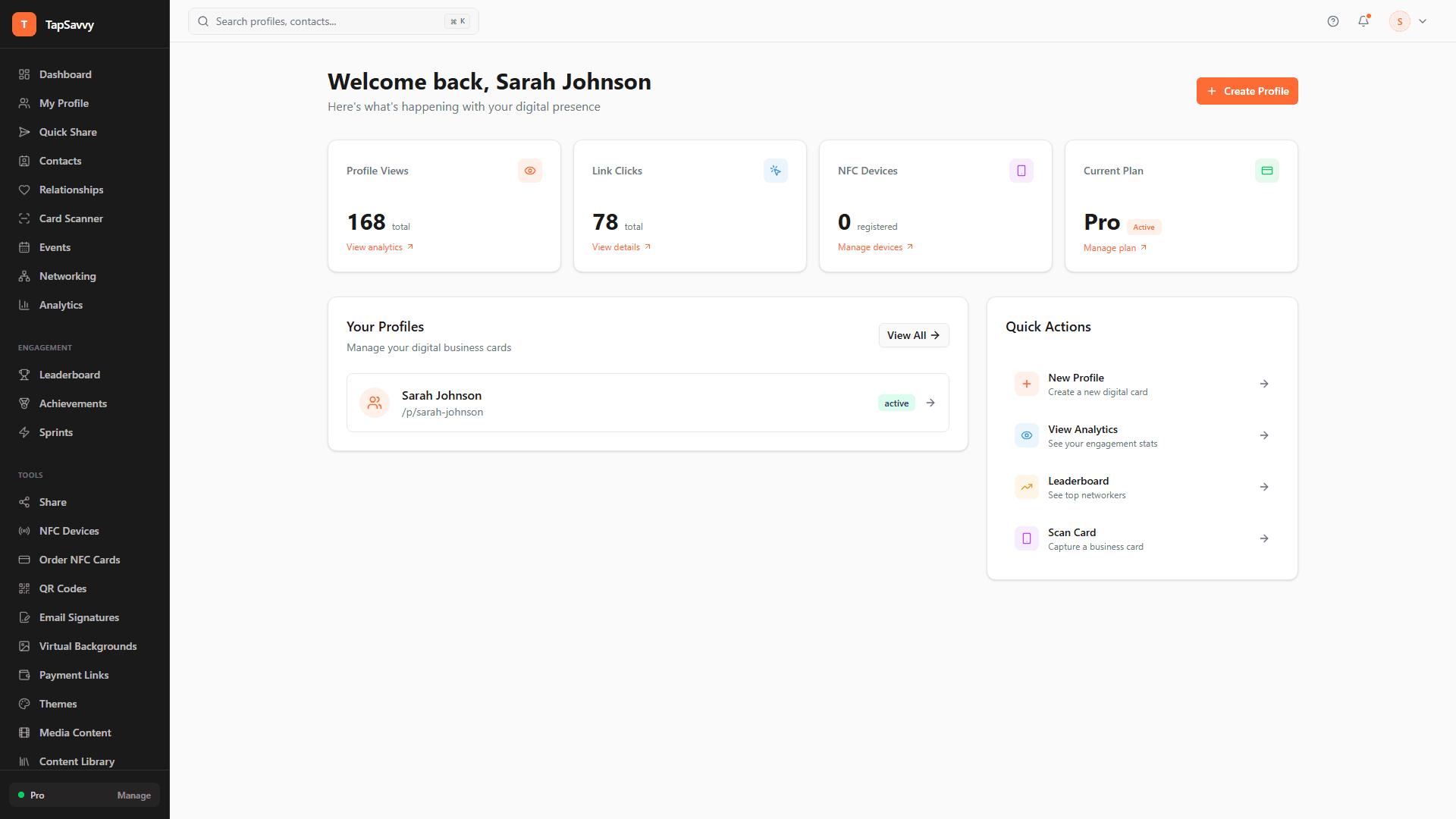Click the Create Profile button
Viewport: 1456px width, 819px height.
click(x=1247, y=91)
